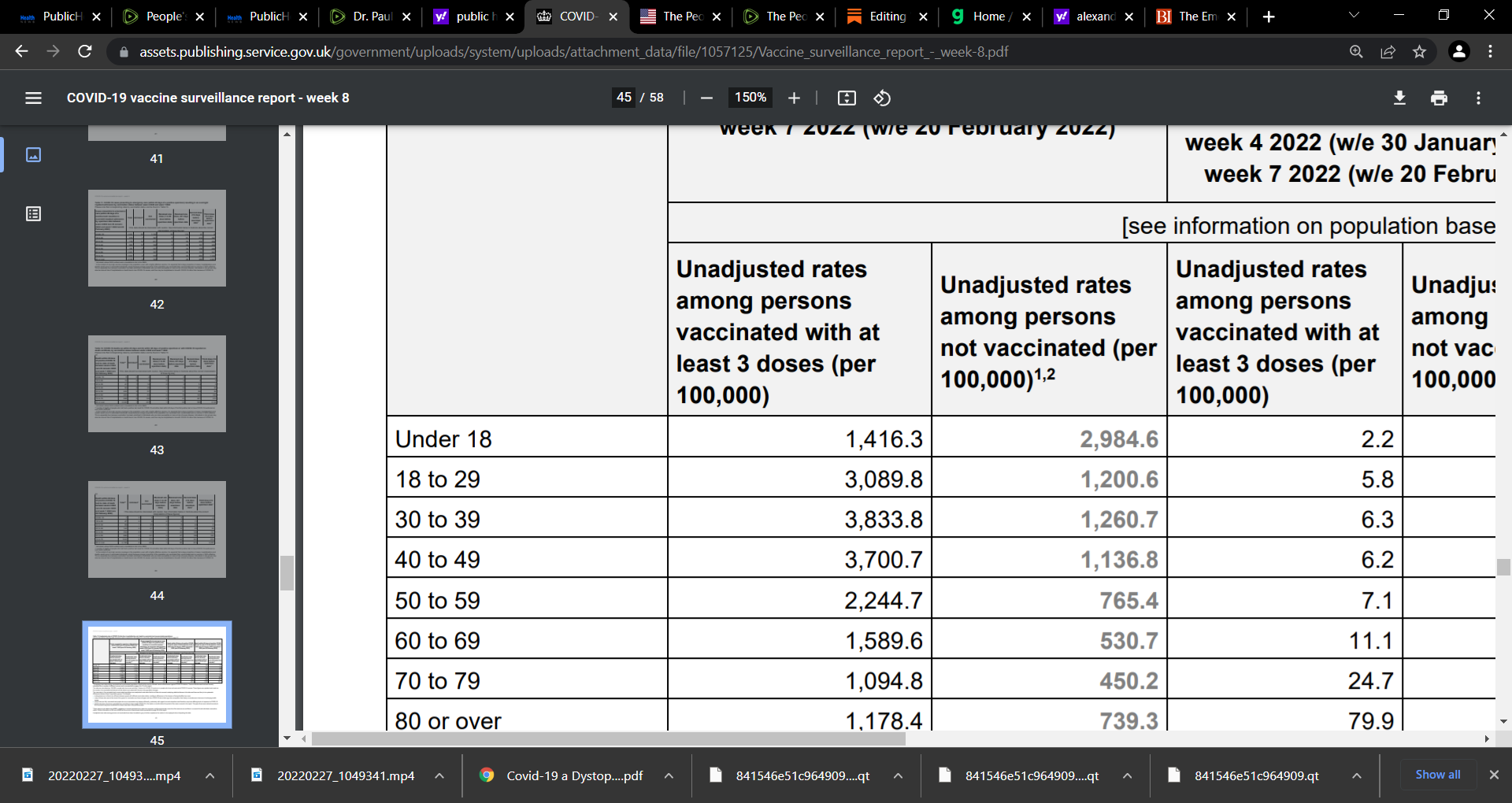
Task: Click the '50 to 59' row label
Action: point(437,600)
